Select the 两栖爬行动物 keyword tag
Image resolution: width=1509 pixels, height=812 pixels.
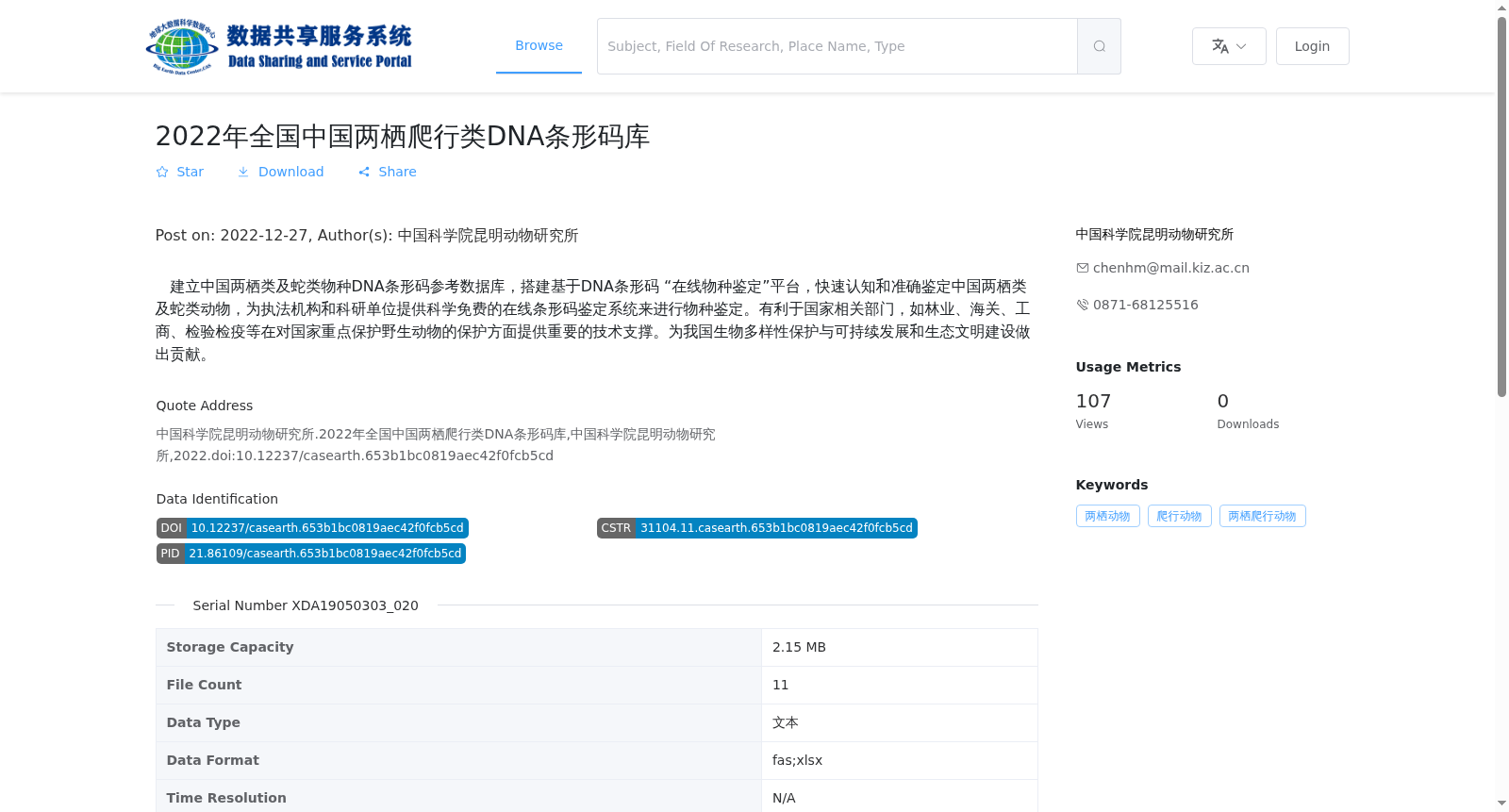click(x=1262, y=516)
